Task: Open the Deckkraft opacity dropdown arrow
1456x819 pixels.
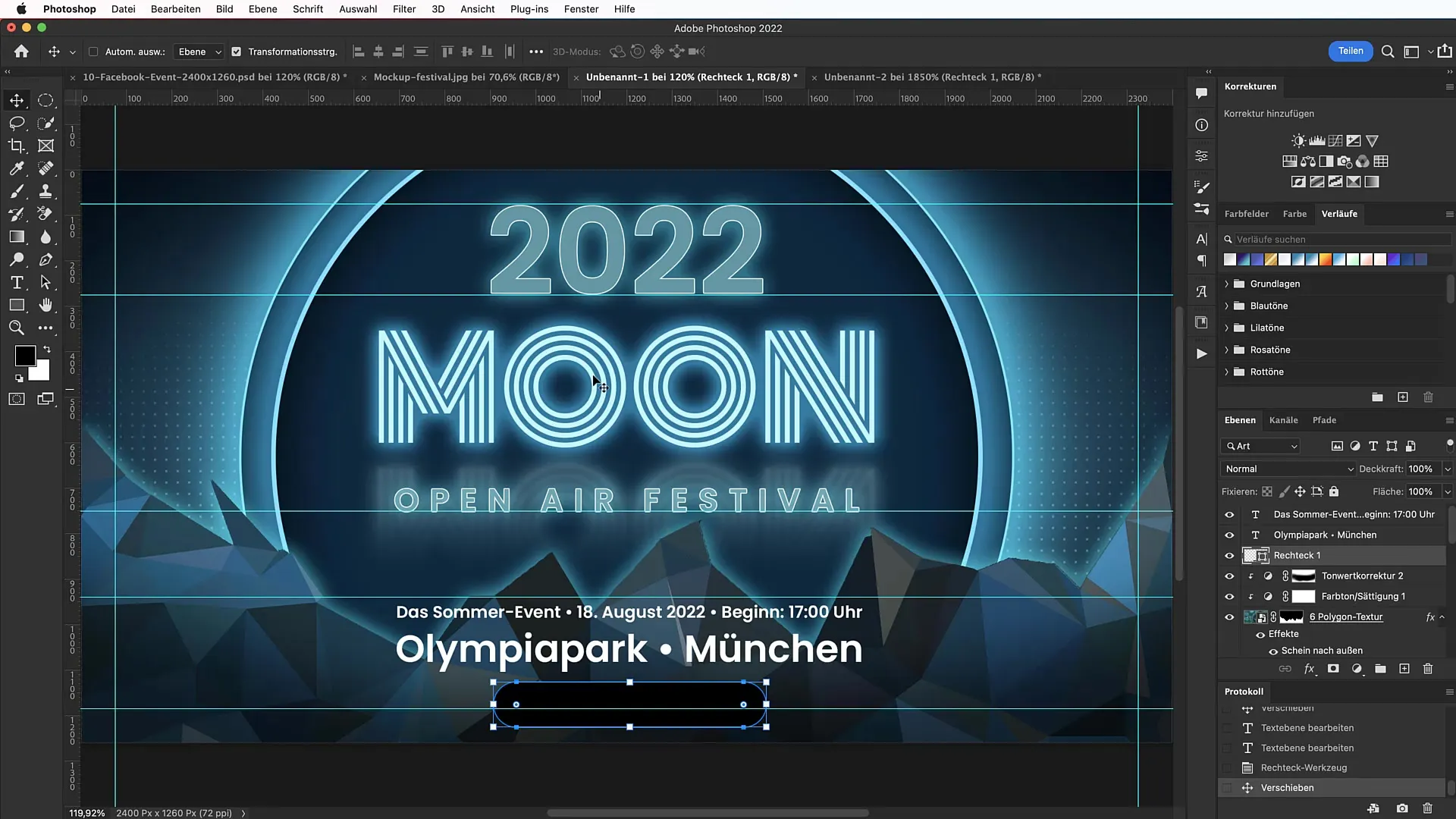Action: pos(1447,469)
